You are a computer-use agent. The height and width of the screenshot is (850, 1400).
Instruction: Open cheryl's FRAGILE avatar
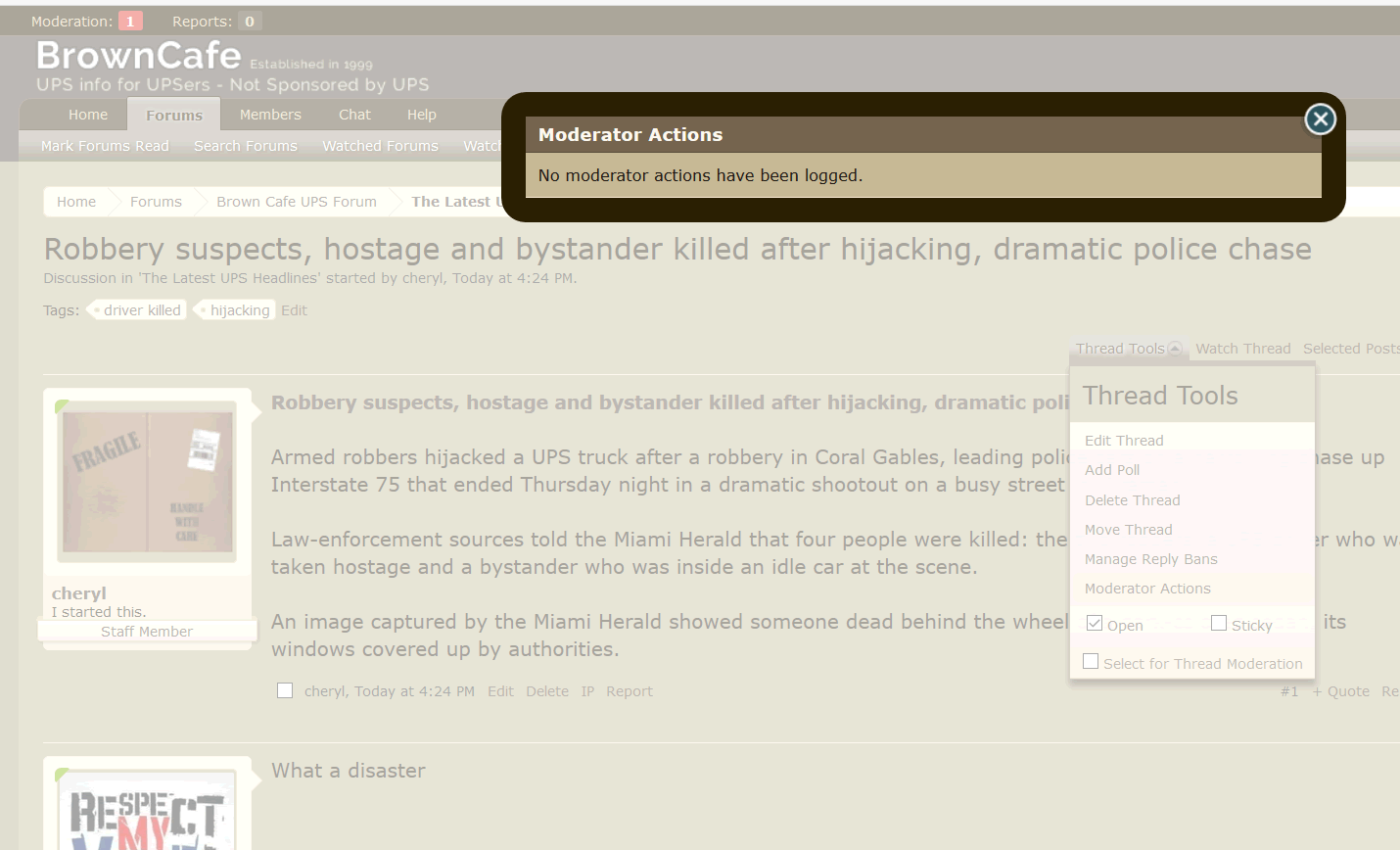pyautogui.click(x=148, y=482)
